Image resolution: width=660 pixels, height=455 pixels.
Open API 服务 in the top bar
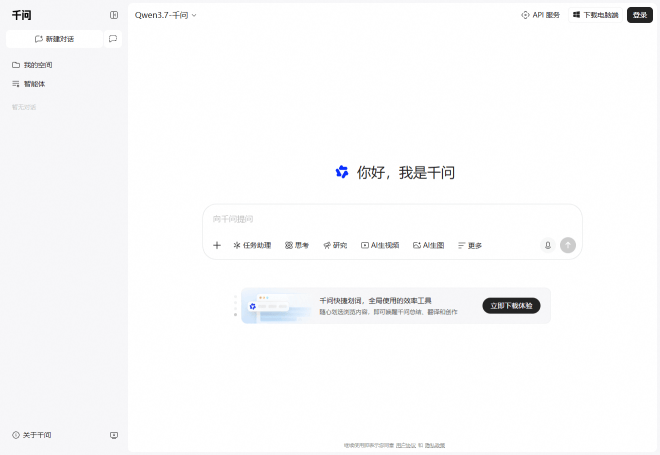point(540,15)
